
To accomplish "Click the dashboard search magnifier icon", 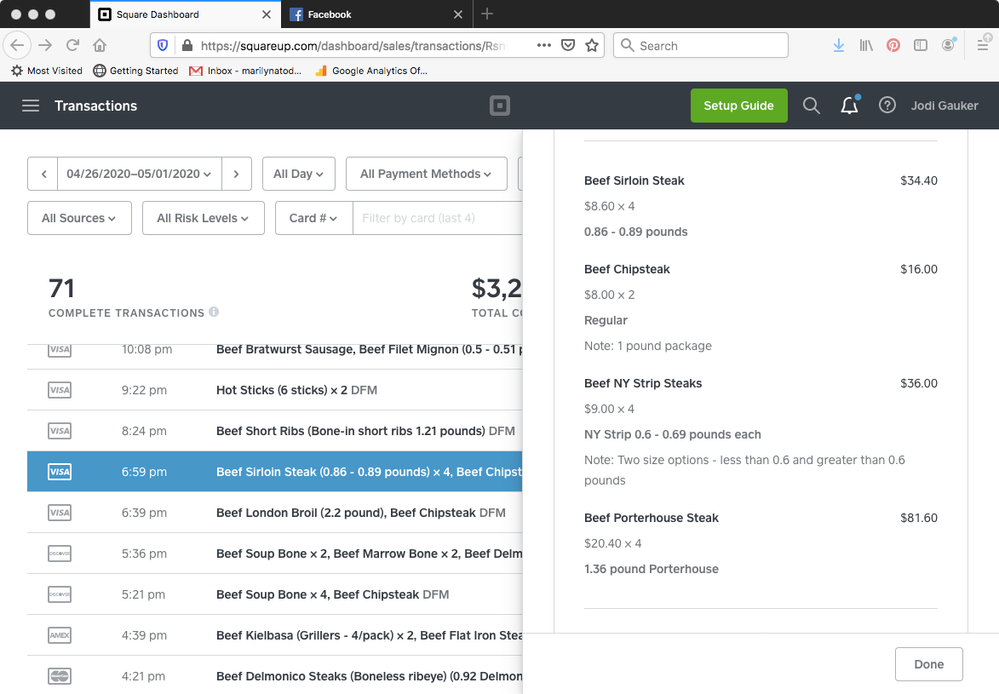I will [x=811, y=106].
